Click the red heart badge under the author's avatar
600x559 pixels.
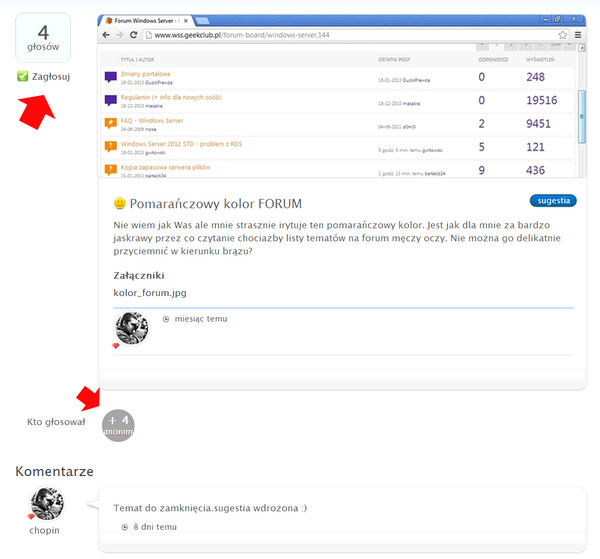point(116,346)
